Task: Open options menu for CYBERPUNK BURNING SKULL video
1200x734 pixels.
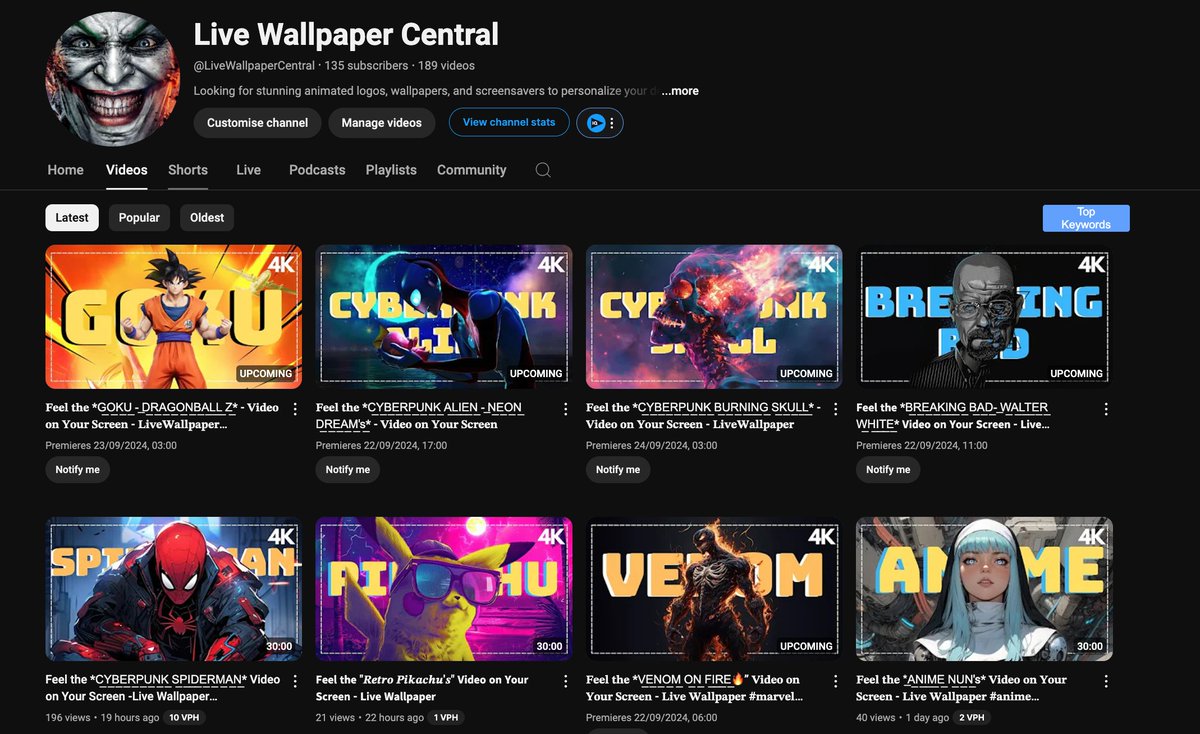Action: 836,409
